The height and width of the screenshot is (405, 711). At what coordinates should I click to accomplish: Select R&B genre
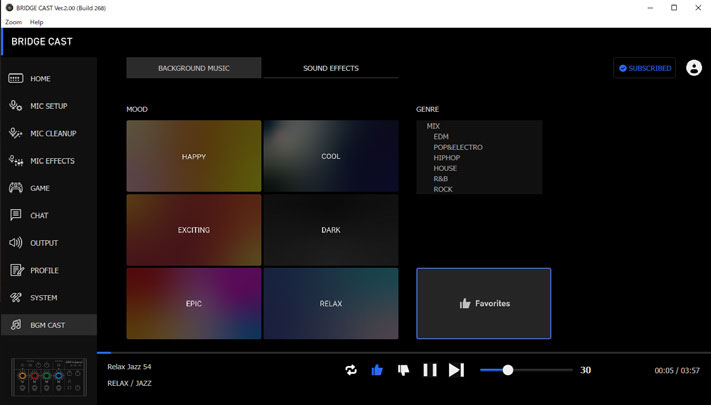click(441, 178)
